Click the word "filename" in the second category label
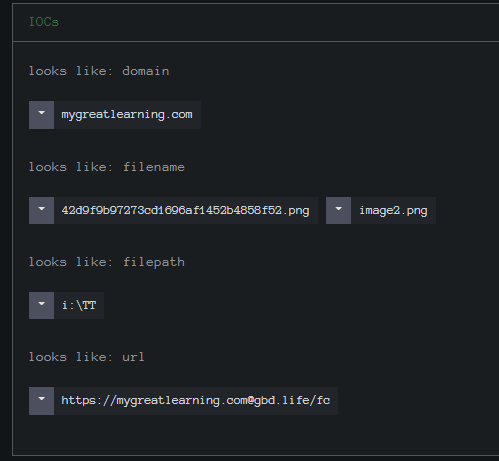The height and width of the screenshot is (461, 499). 154,167
